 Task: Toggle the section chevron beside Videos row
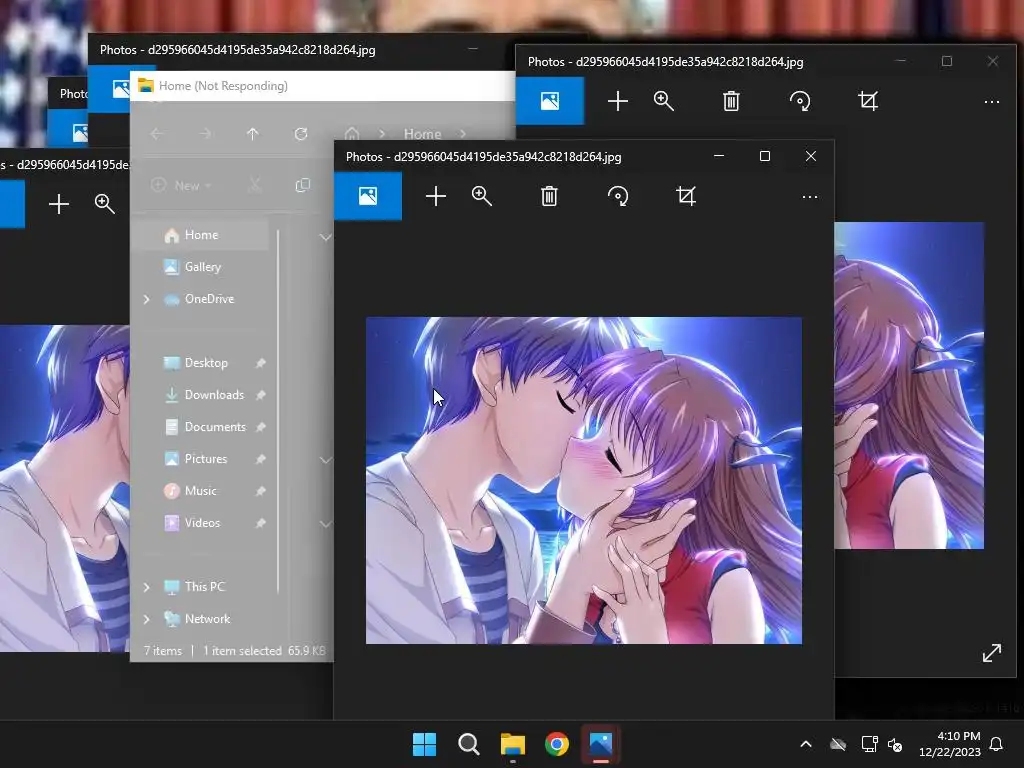[x=325, y=524]
